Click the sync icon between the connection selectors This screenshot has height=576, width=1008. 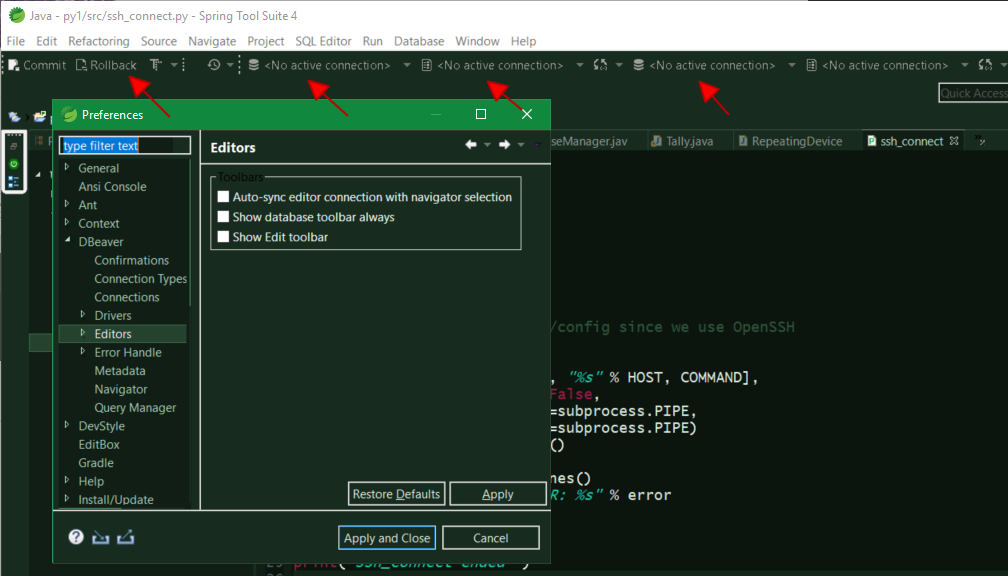pos(600,65)
